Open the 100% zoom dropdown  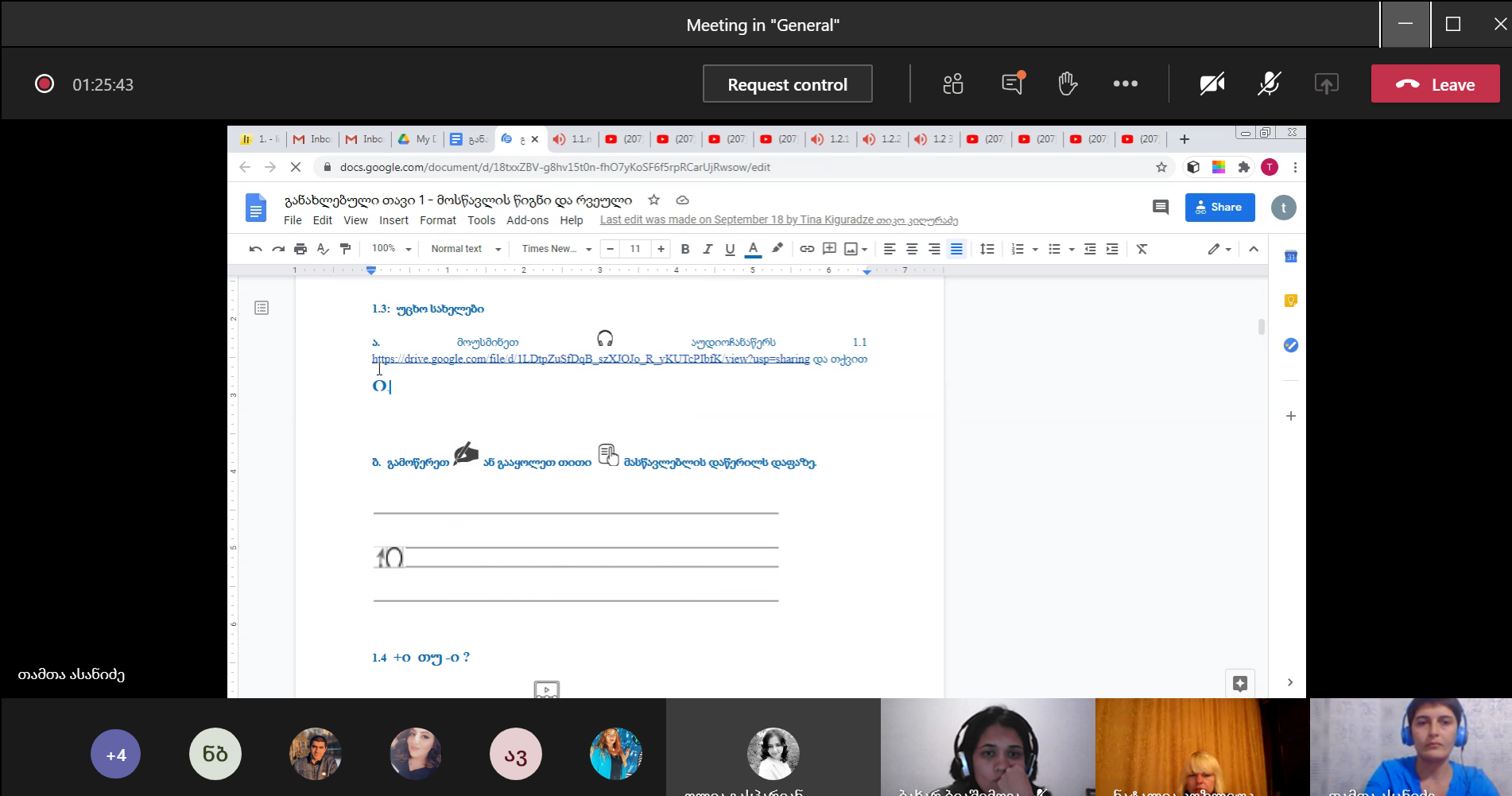(x=391, y=249)
